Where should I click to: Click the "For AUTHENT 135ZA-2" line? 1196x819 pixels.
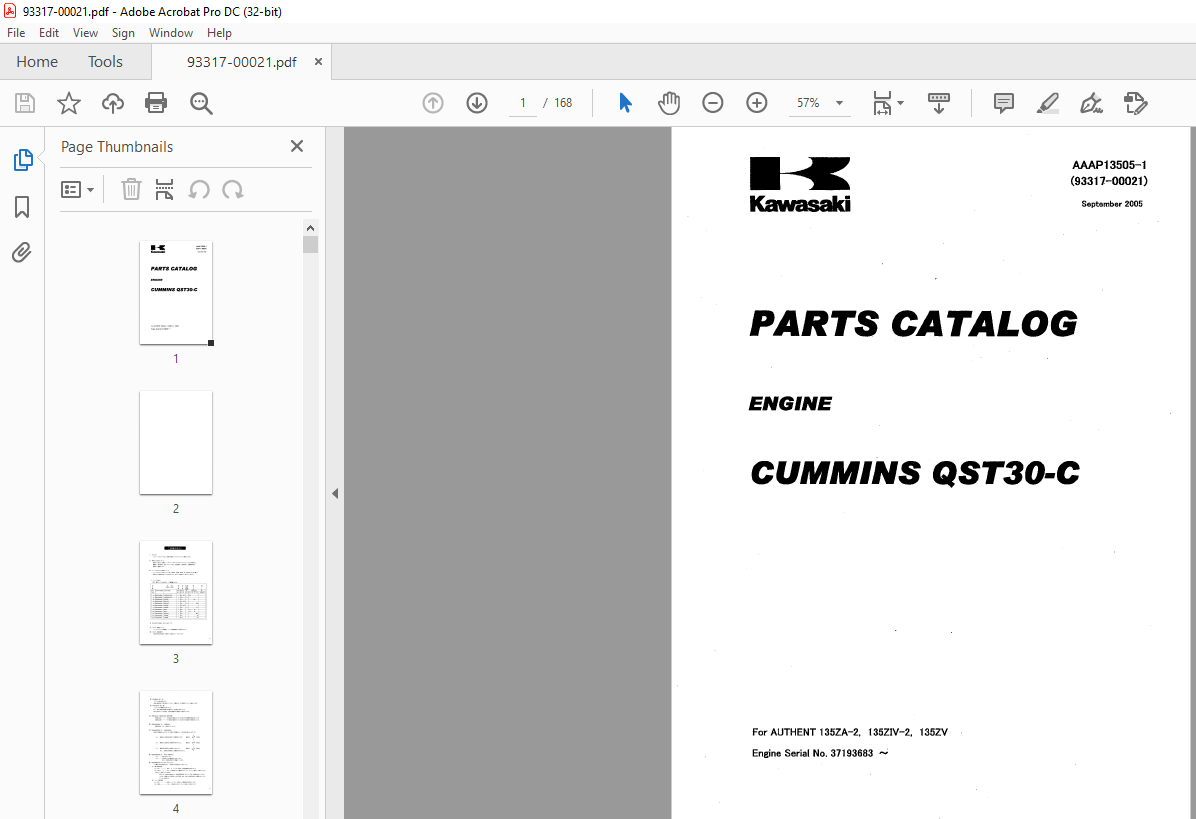coord(850,732)
